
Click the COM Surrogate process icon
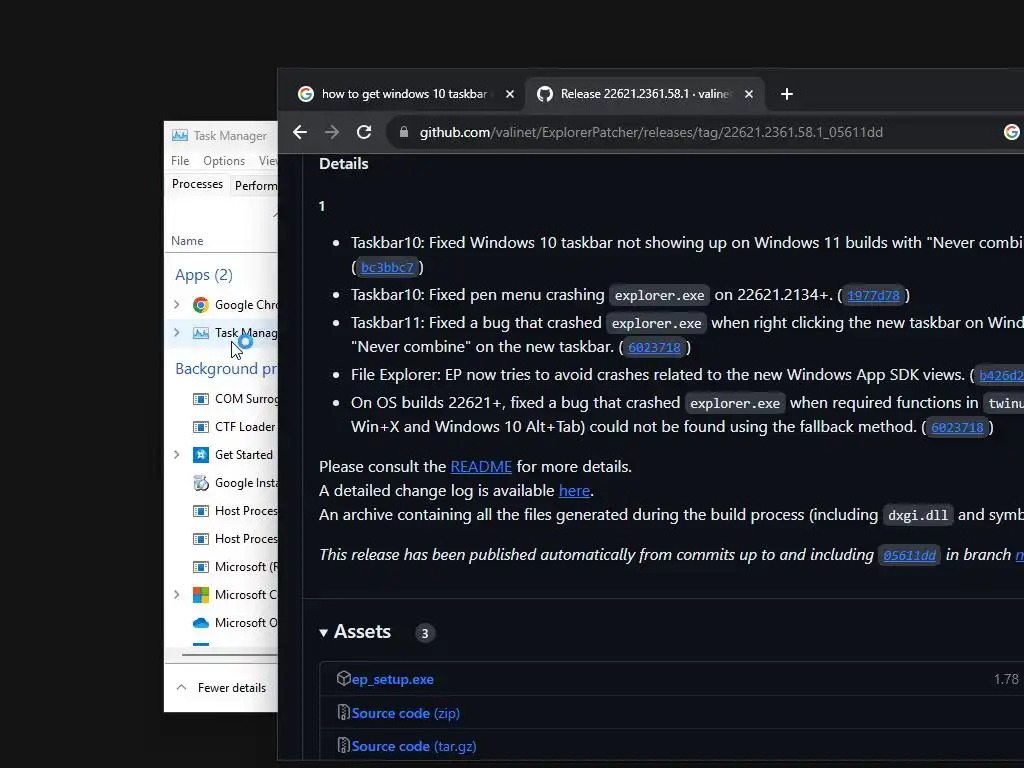point(200,399)
